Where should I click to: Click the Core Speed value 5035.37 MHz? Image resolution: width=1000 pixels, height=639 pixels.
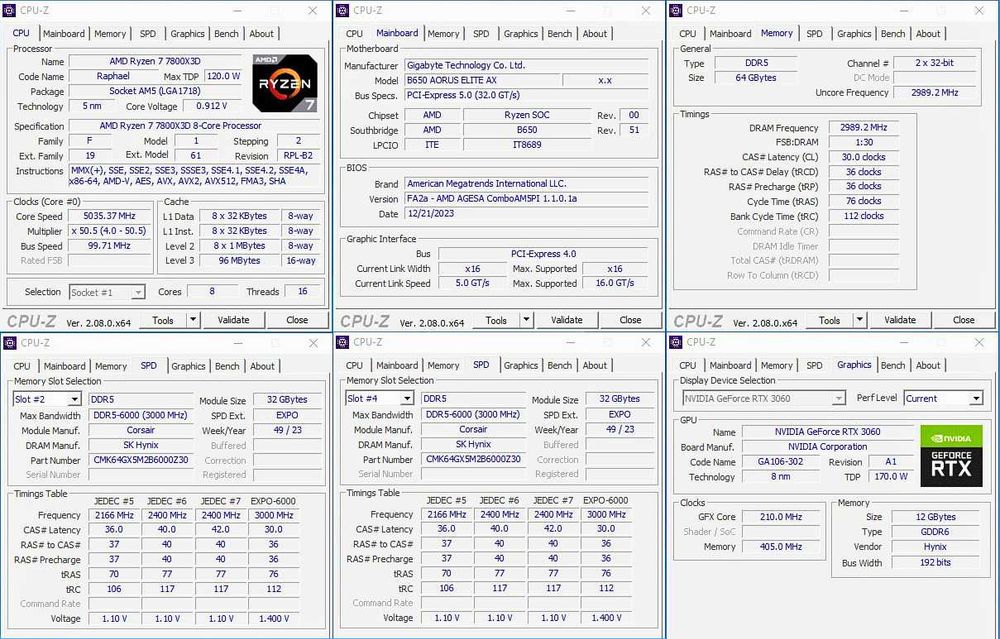[110, 216]
